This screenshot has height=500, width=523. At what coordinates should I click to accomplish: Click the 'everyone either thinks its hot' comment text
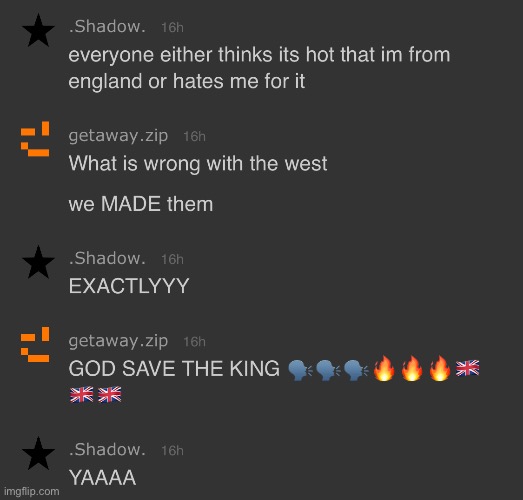tap(259, 68)
